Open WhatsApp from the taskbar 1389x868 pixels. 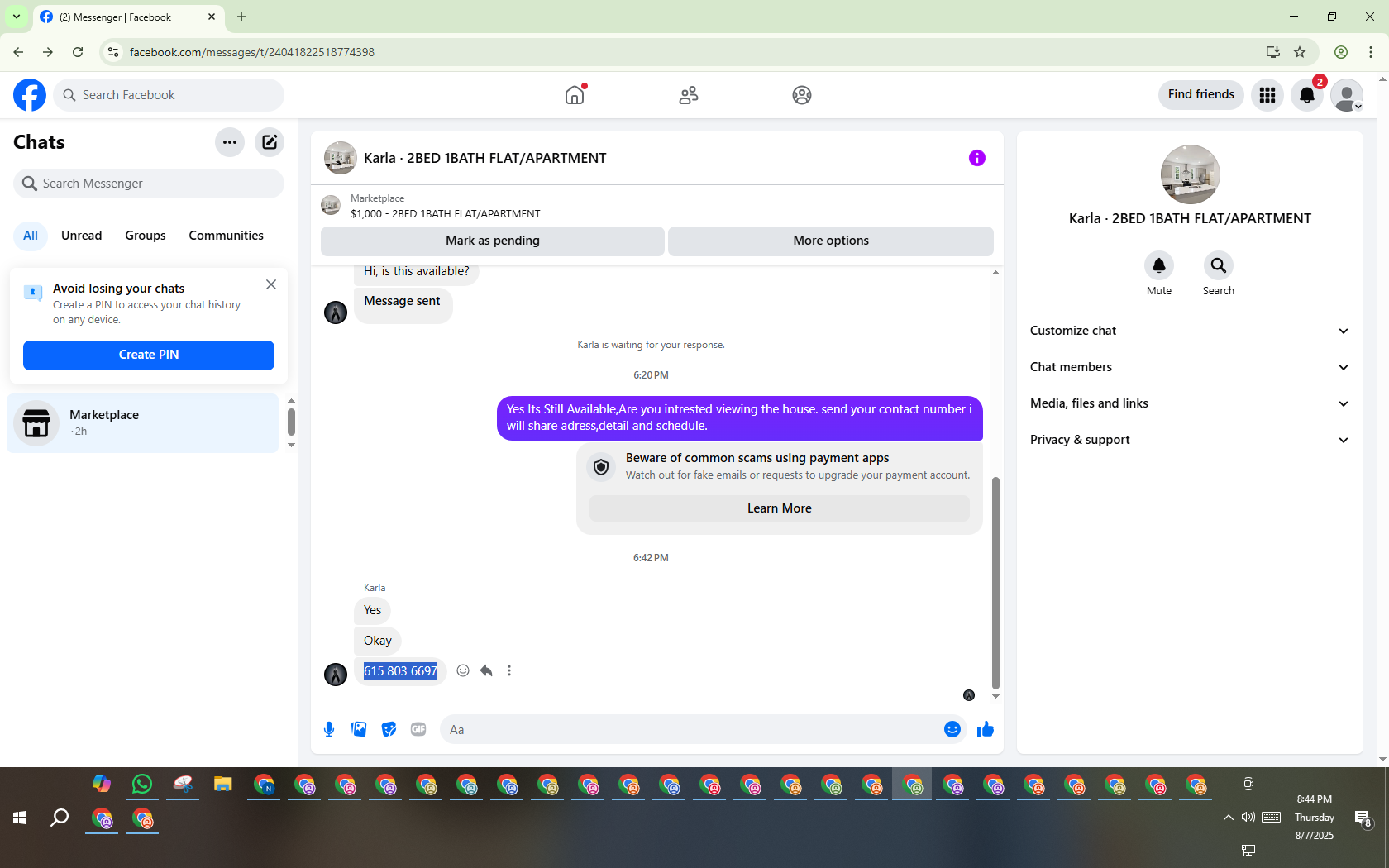(142, 784)
